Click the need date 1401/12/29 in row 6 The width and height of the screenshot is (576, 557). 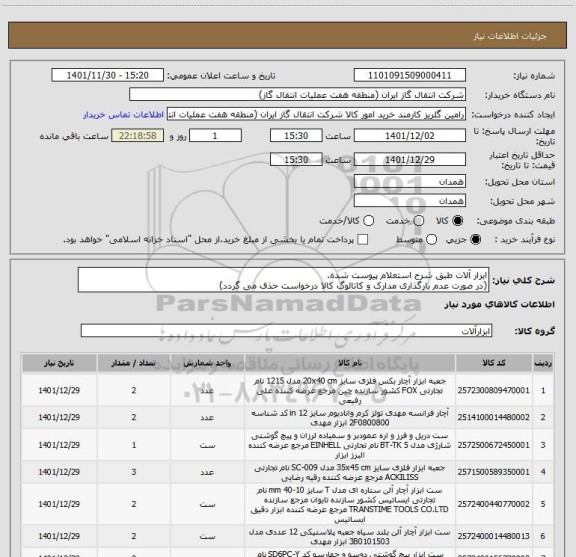59,536
